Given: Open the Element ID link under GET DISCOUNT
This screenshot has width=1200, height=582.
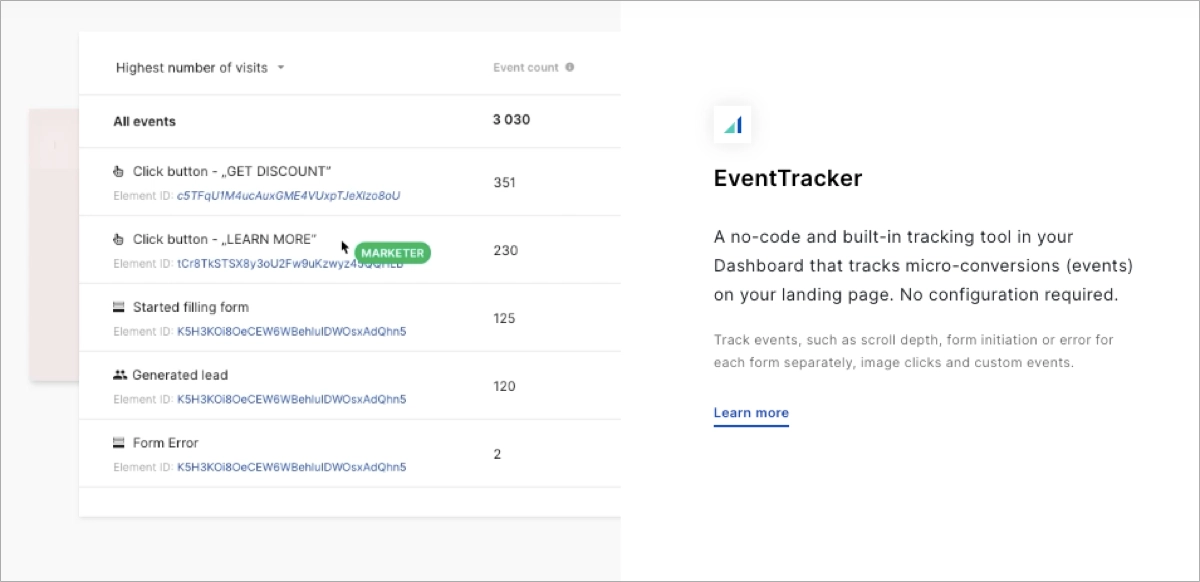Looking at the screenshot, I should coord(288,196).
